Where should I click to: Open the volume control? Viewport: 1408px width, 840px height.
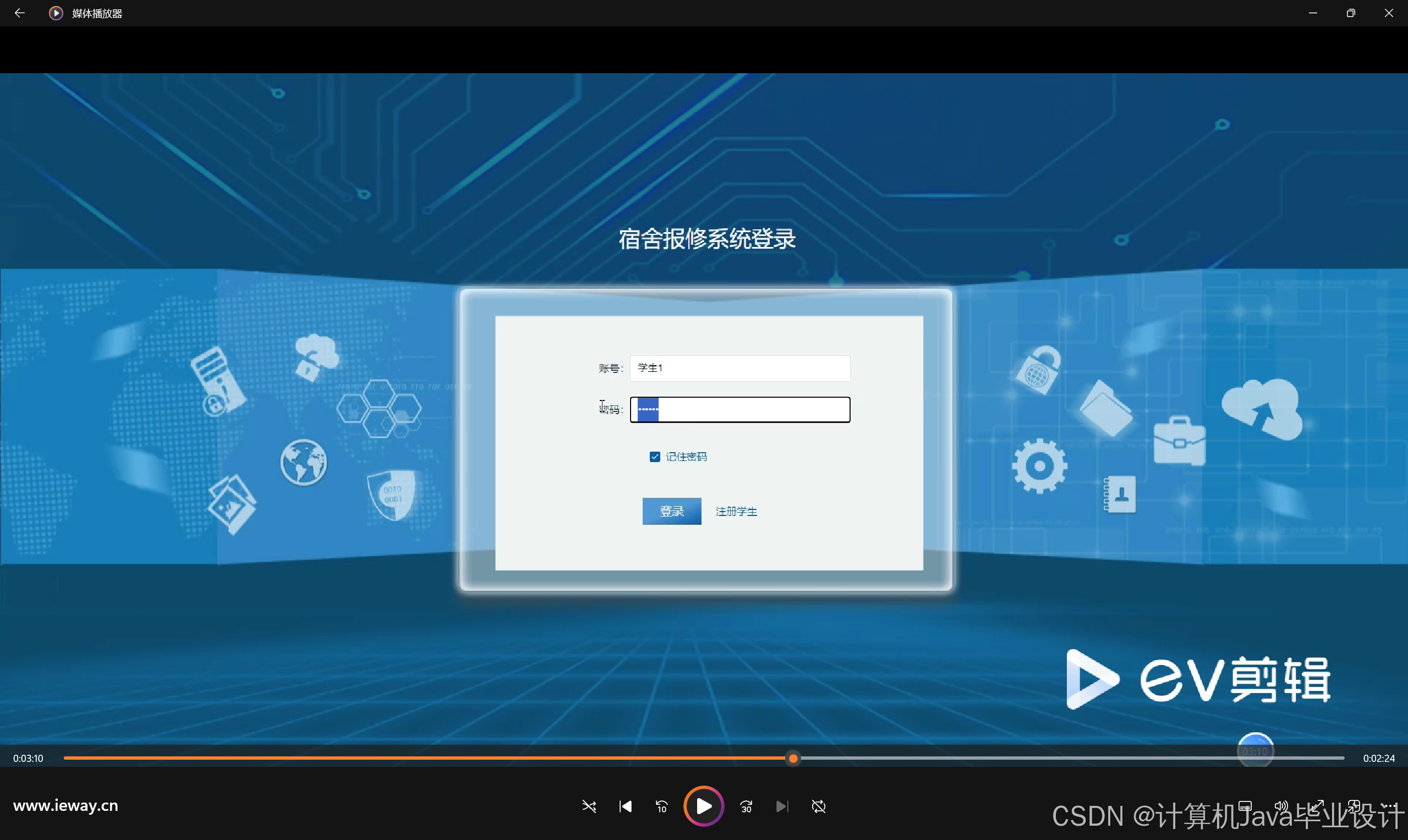(x=1280, y=805)
